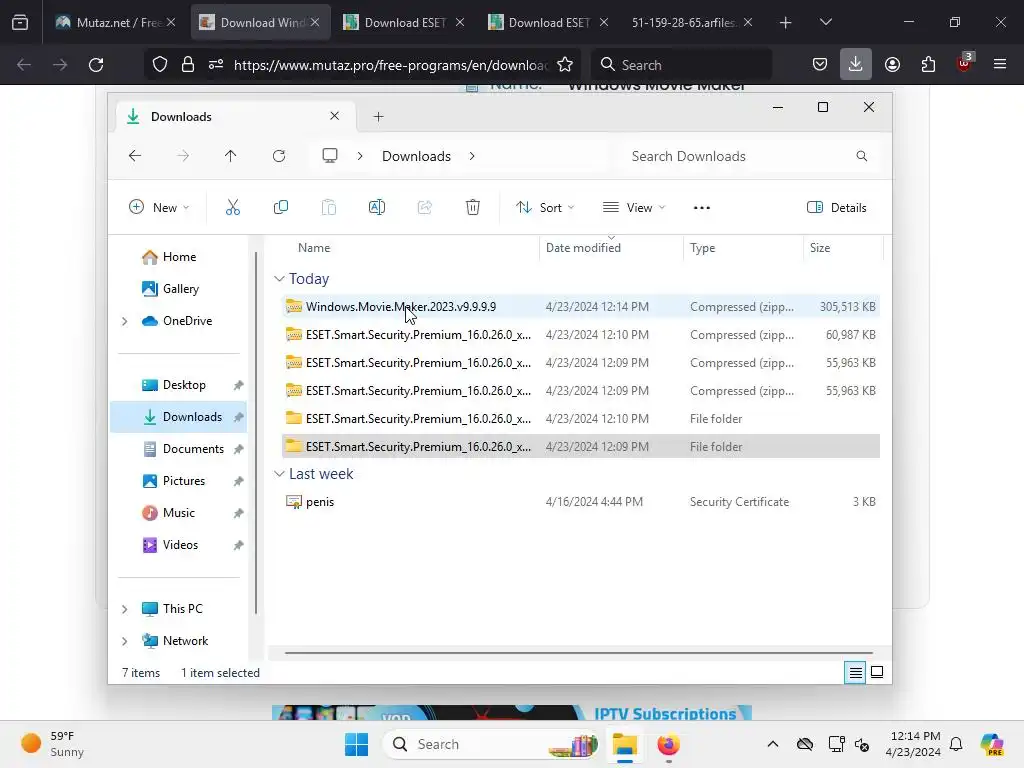Open the New dropdown menu
The width and height of the screenshot is (1024, 768).
(x=159, y=208)
